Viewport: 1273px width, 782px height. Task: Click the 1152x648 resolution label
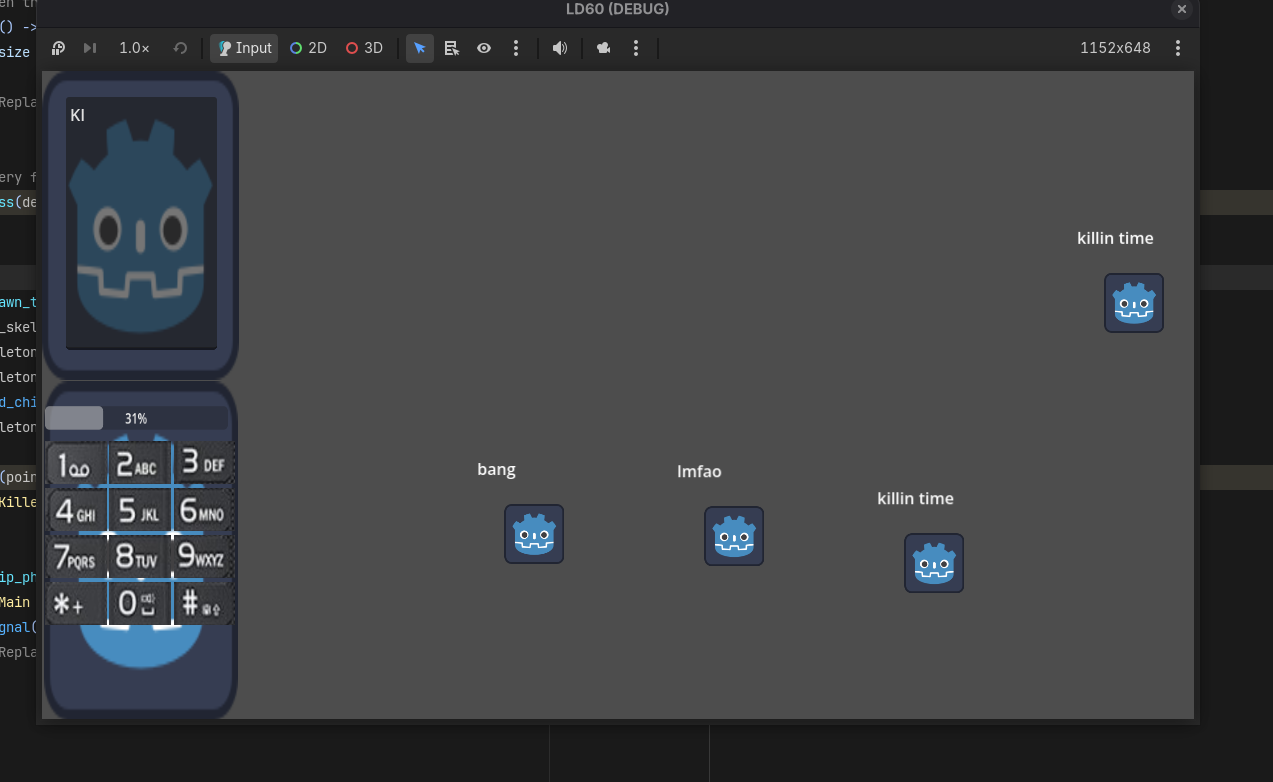tap(1115, 48)
